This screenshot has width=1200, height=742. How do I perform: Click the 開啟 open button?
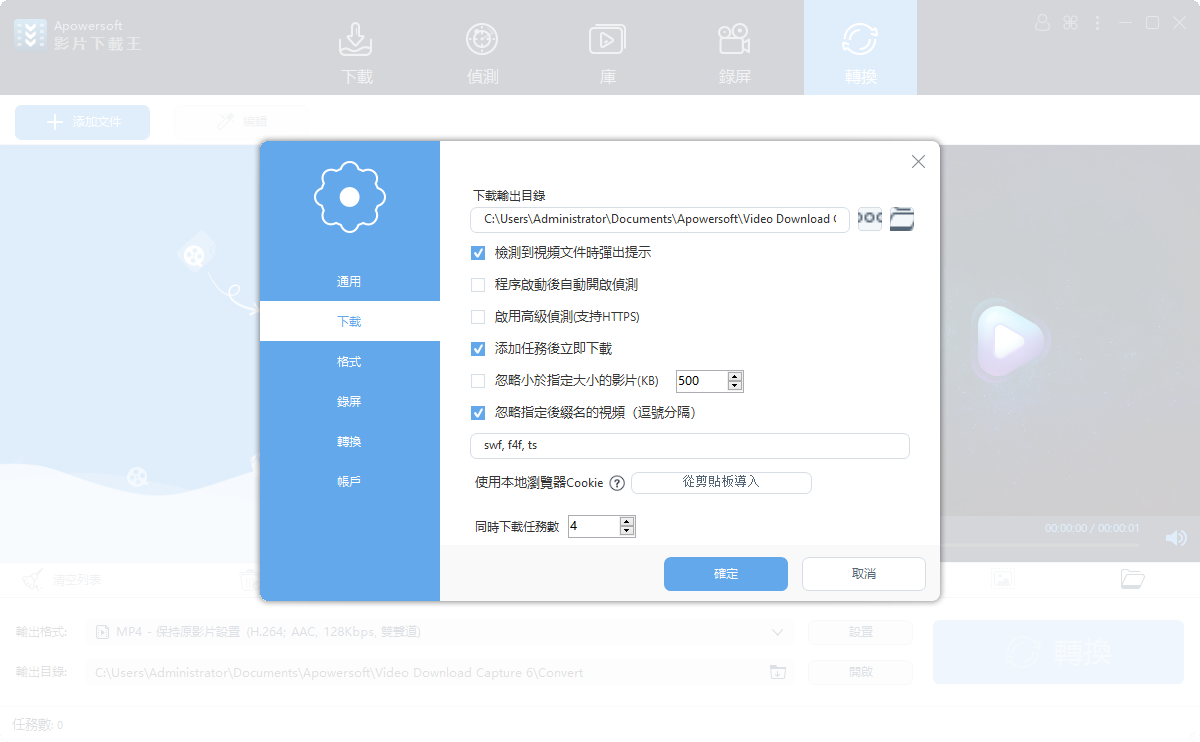[x=860, y=672]
